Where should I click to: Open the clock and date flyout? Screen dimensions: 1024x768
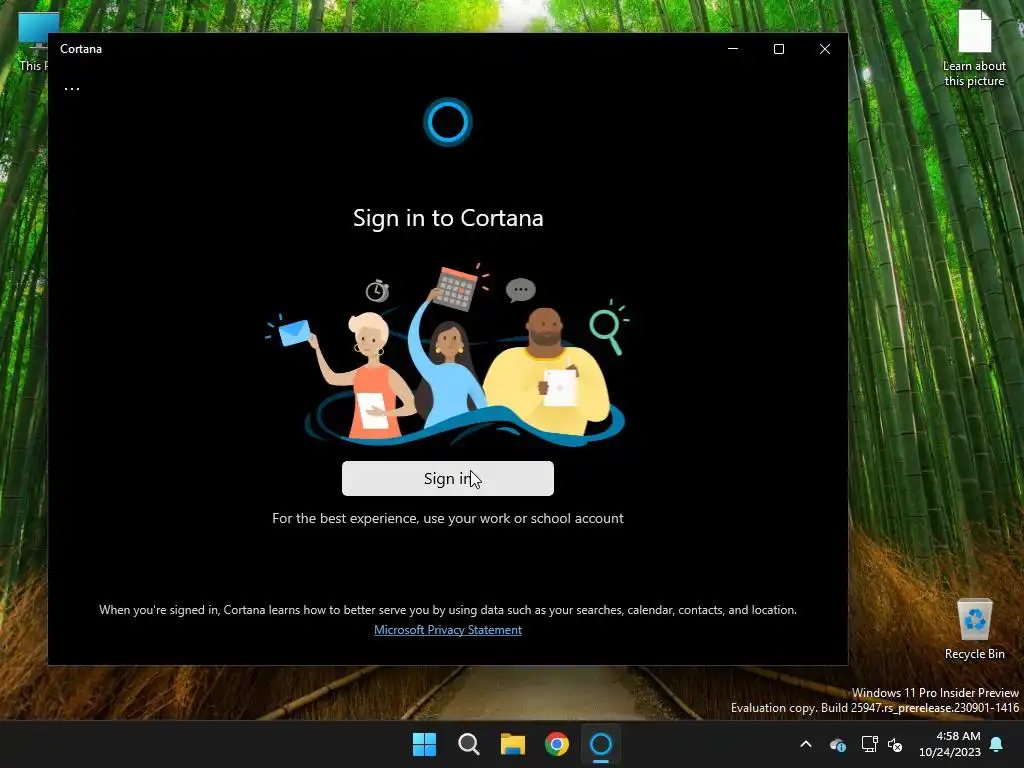pyautogui.click(x=949, y=744)
